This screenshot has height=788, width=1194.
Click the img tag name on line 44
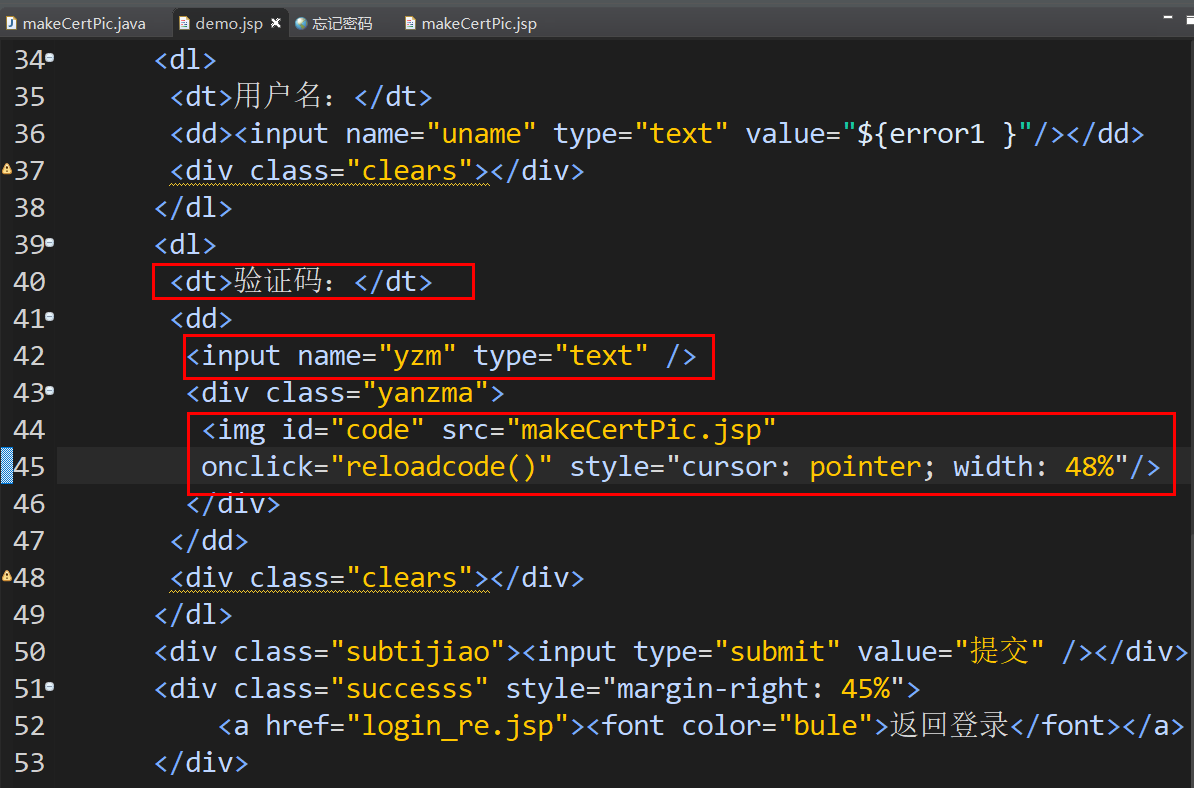pos(242,430)
